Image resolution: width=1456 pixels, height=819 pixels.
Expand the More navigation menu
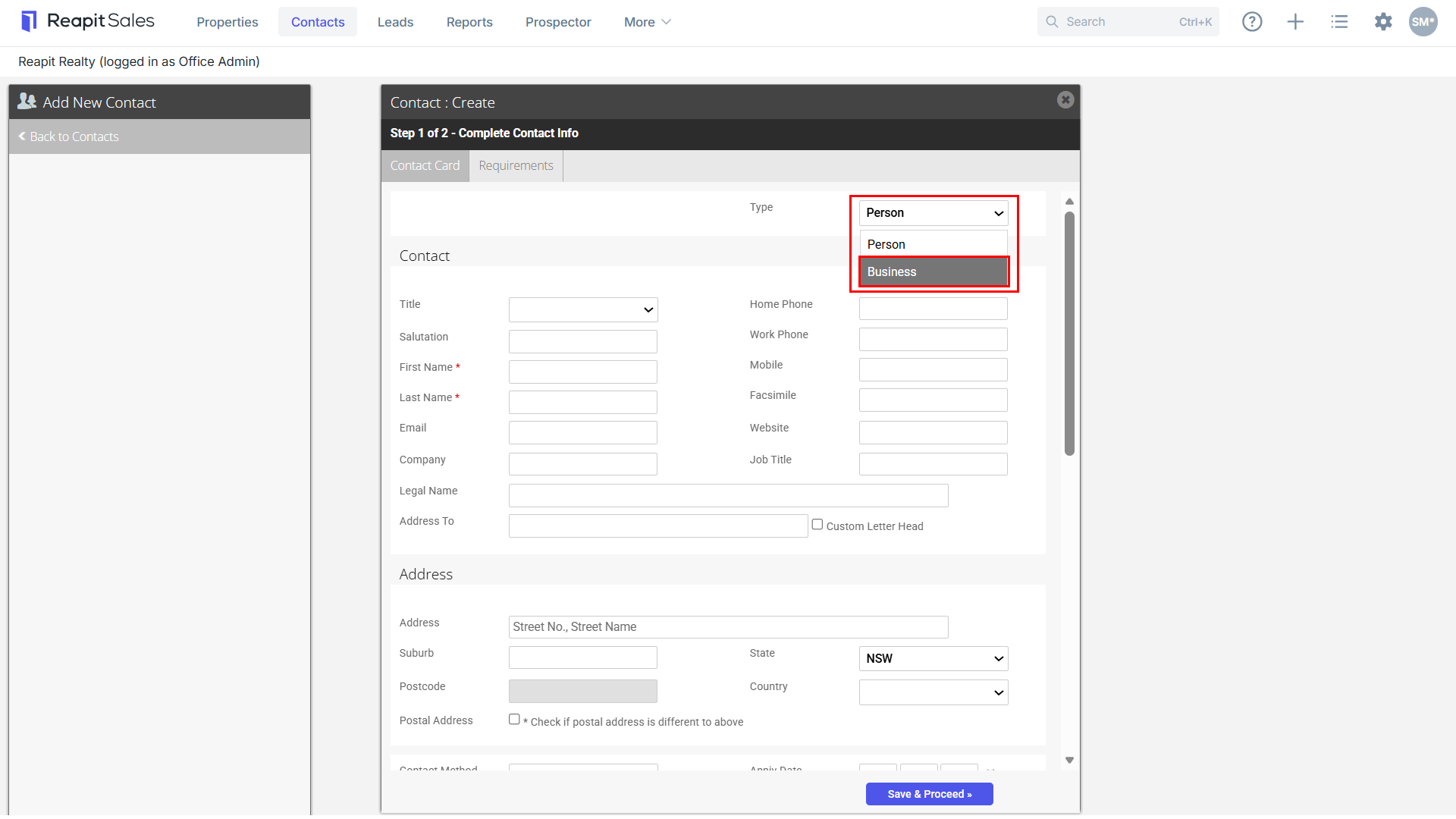coord(647,22)
